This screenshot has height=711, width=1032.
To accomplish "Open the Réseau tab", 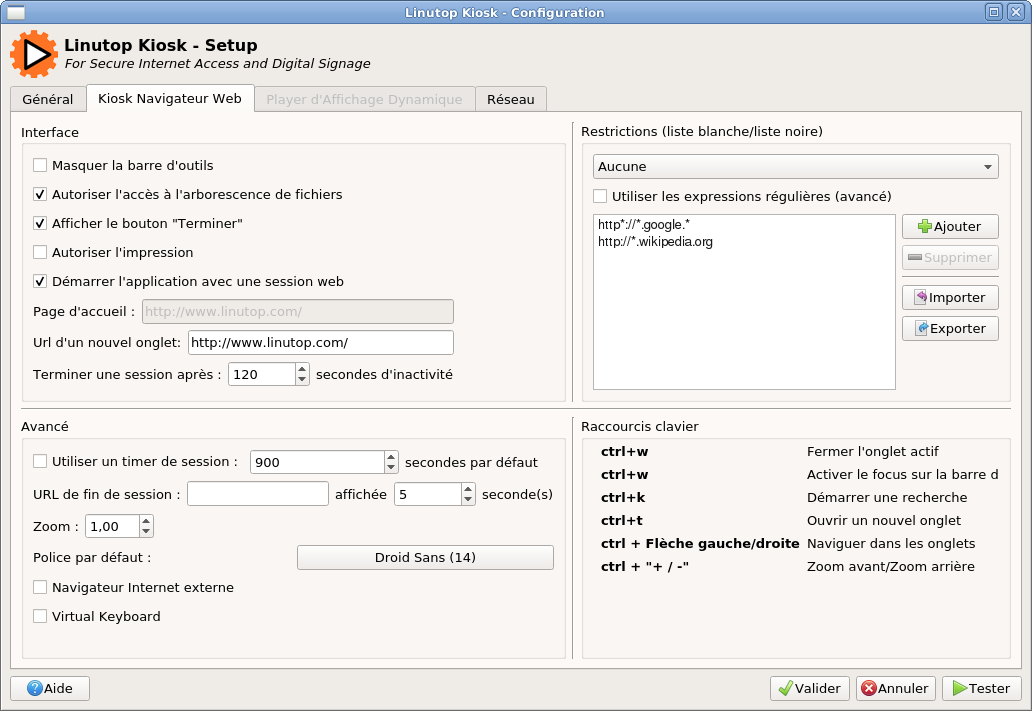I will [511, 99].
